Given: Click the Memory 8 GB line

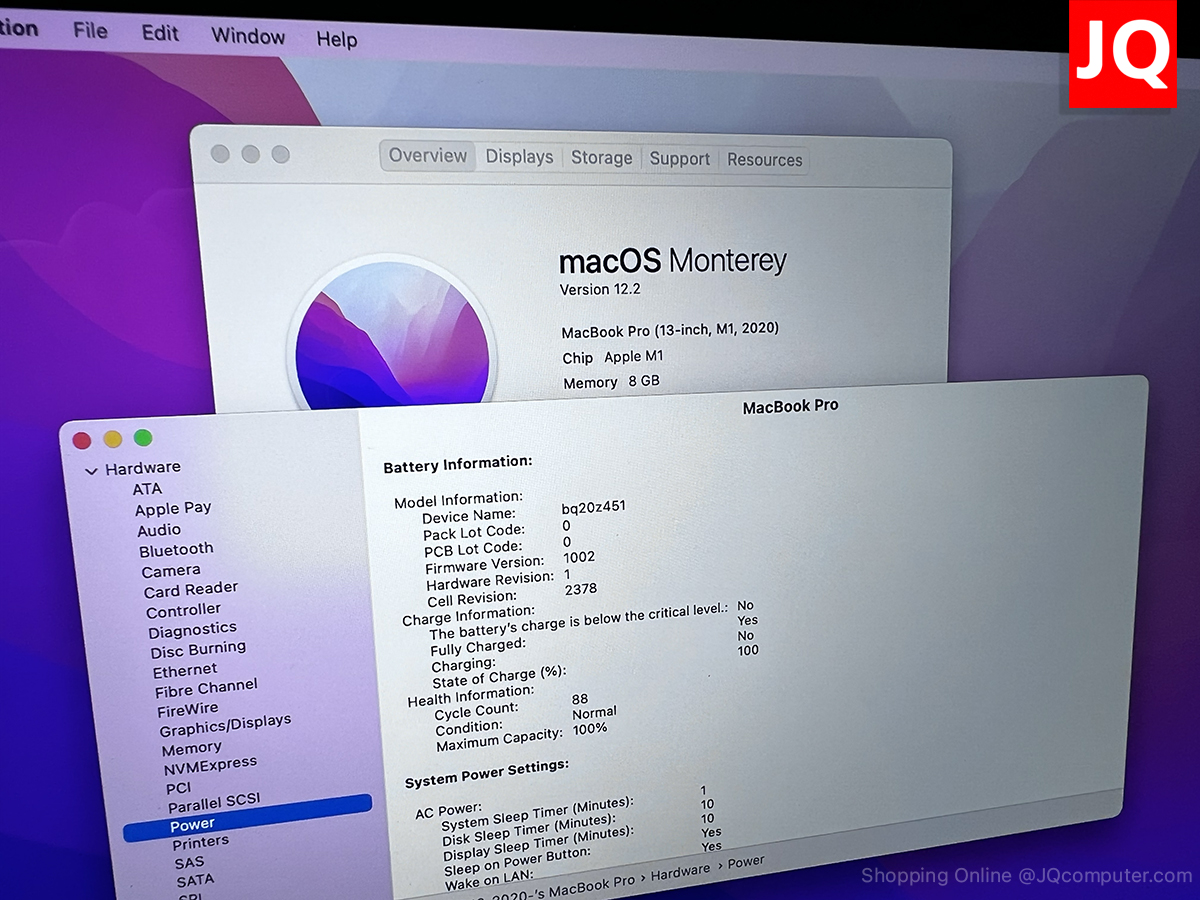Looking at the screenshot, I should 611,382.
